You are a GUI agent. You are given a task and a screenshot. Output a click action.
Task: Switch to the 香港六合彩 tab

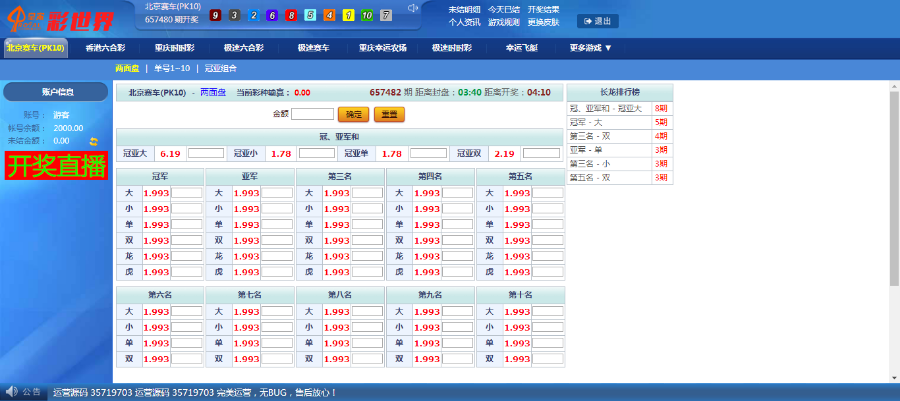106,48
